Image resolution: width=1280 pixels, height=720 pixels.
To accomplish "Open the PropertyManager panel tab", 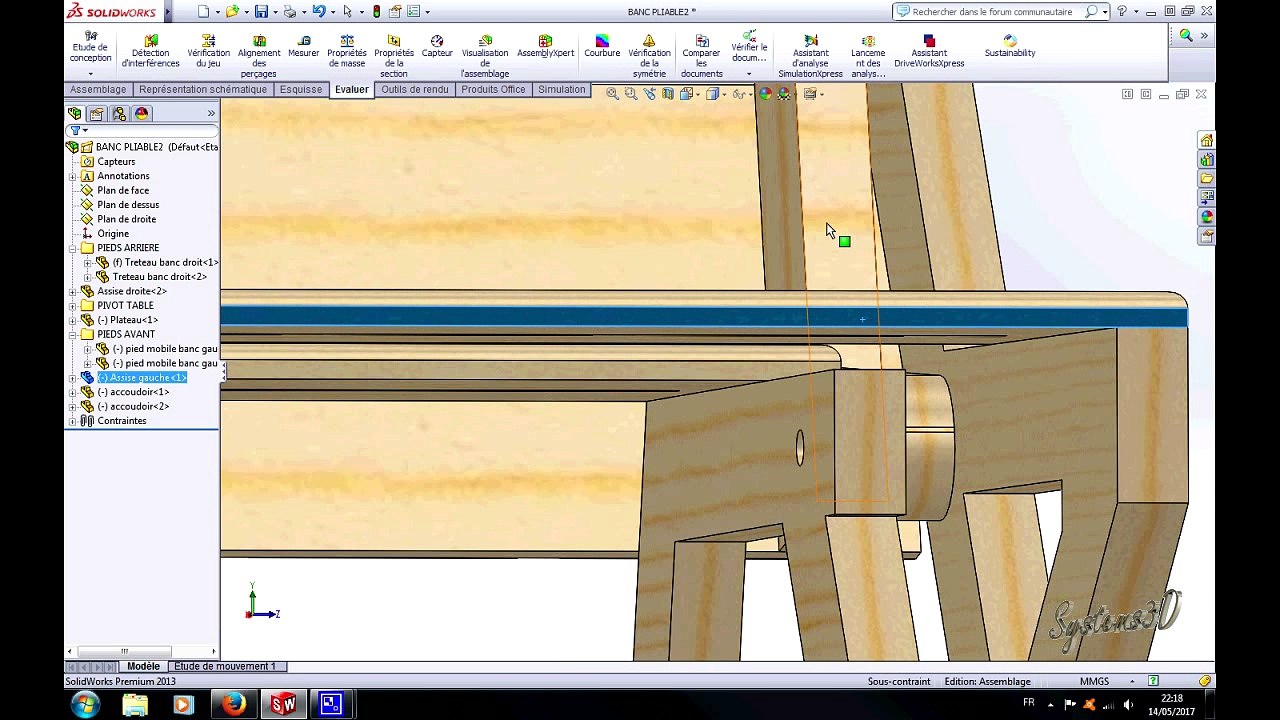I will point(97,114).
